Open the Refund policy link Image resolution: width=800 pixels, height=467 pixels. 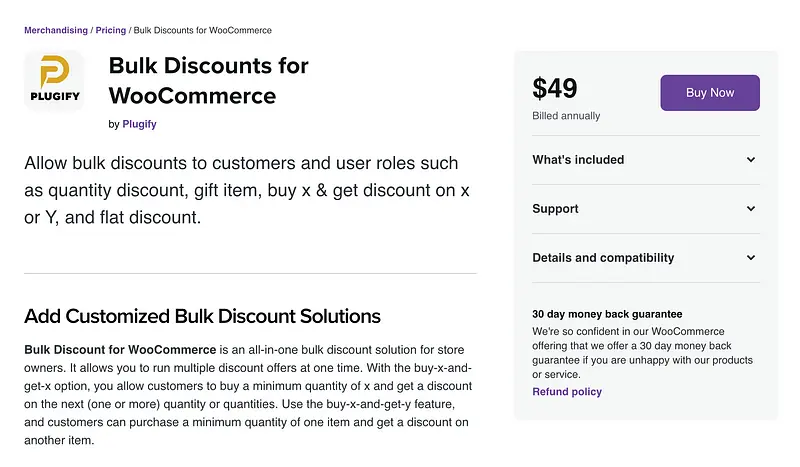(x=567, y=392)
